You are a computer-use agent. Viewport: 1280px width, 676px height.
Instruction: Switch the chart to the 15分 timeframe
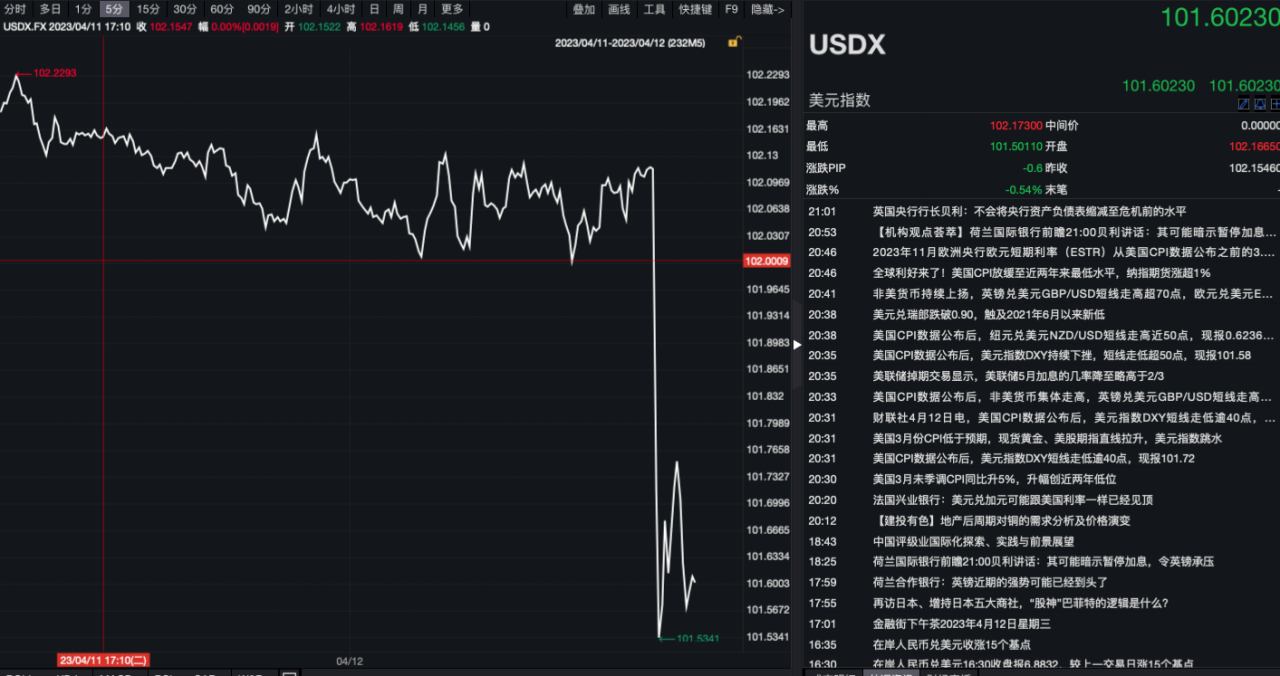pos(148,9)
